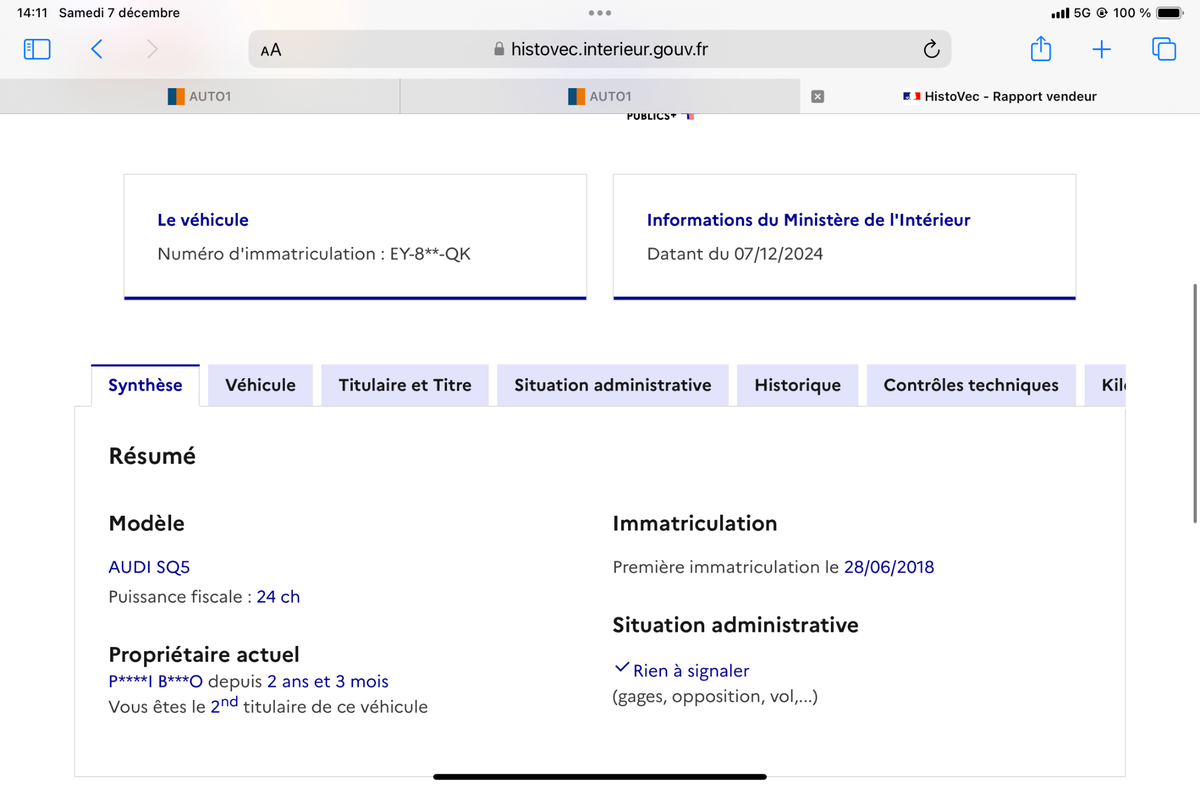Open the Safari sidebar panel
1200x788 pixels.
(x=37, y=49)
